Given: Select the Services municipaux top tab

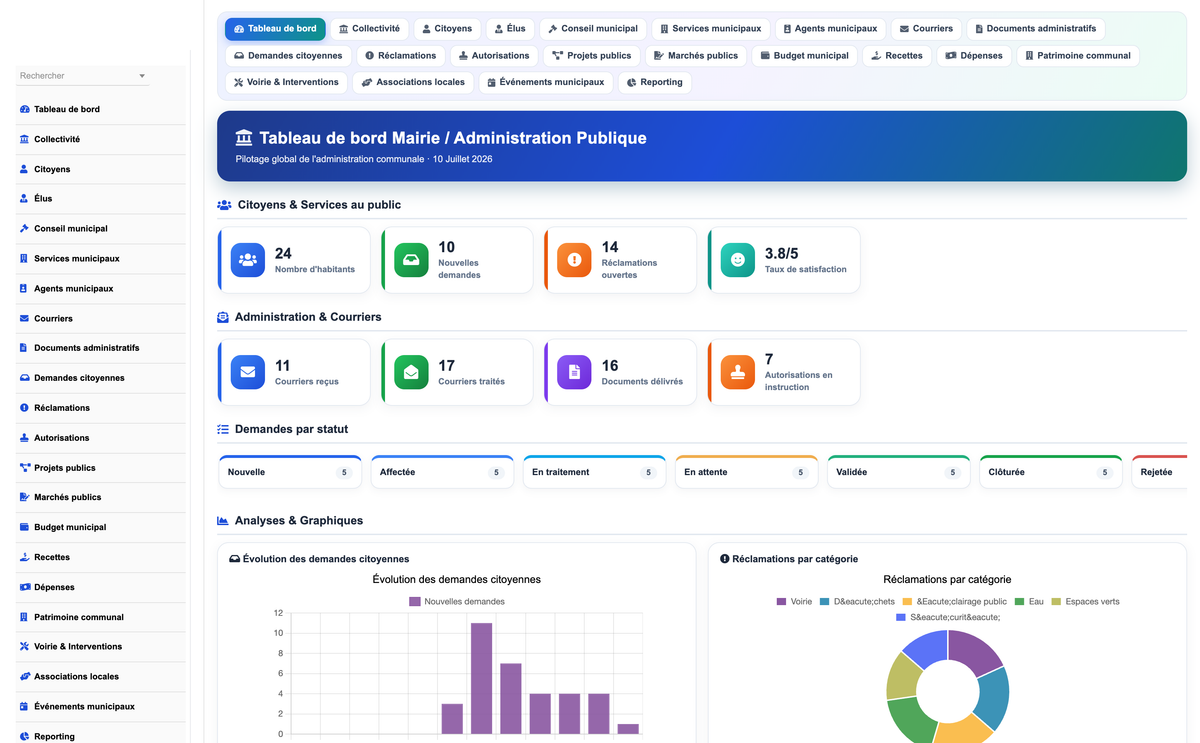Looking at the screenshot, I should click(709, 29).
